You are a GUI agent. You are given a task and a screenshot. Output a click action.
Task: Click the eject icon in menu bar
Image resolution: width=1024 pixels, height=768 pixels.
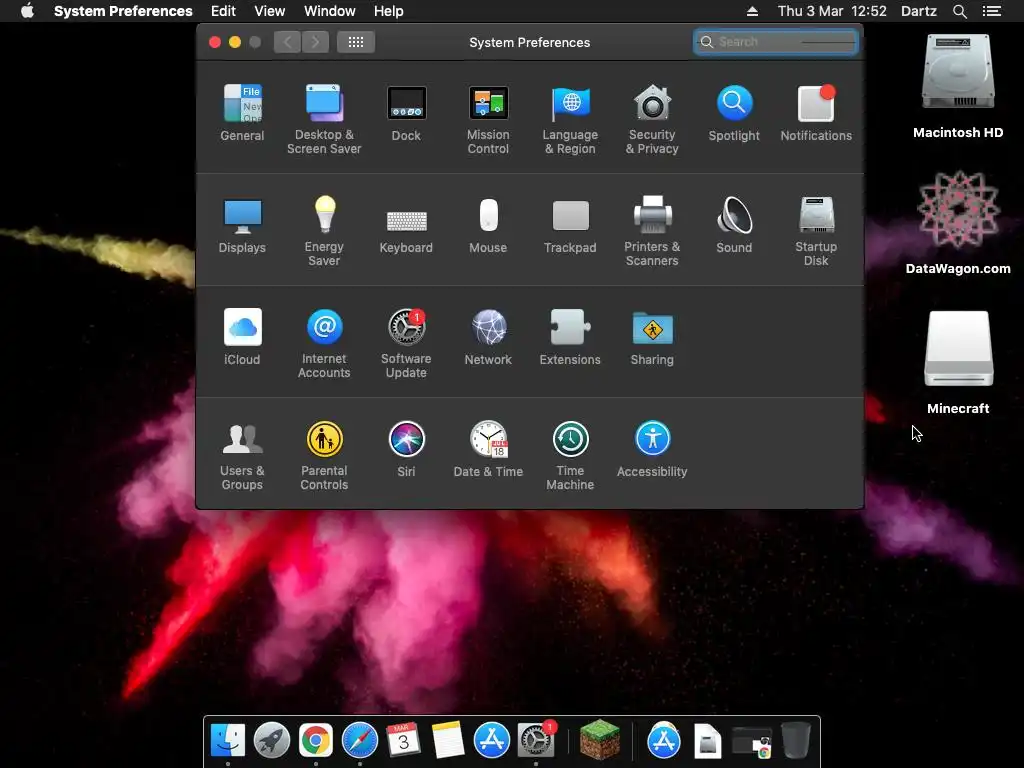point(752,11)
